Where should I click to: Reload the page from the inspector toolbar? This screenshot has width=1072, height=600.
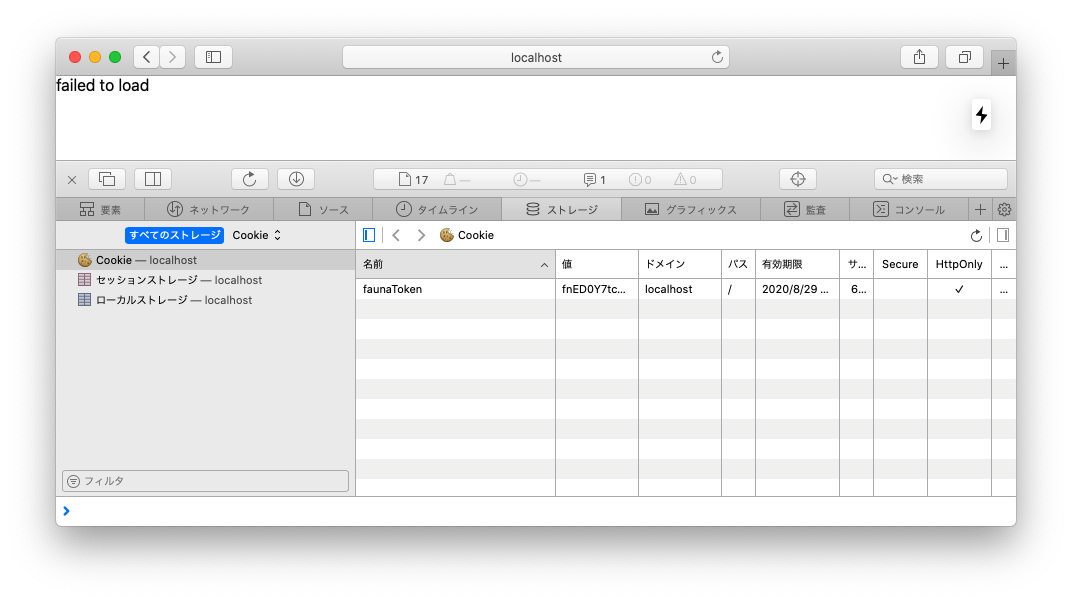[x=250, y=179]
